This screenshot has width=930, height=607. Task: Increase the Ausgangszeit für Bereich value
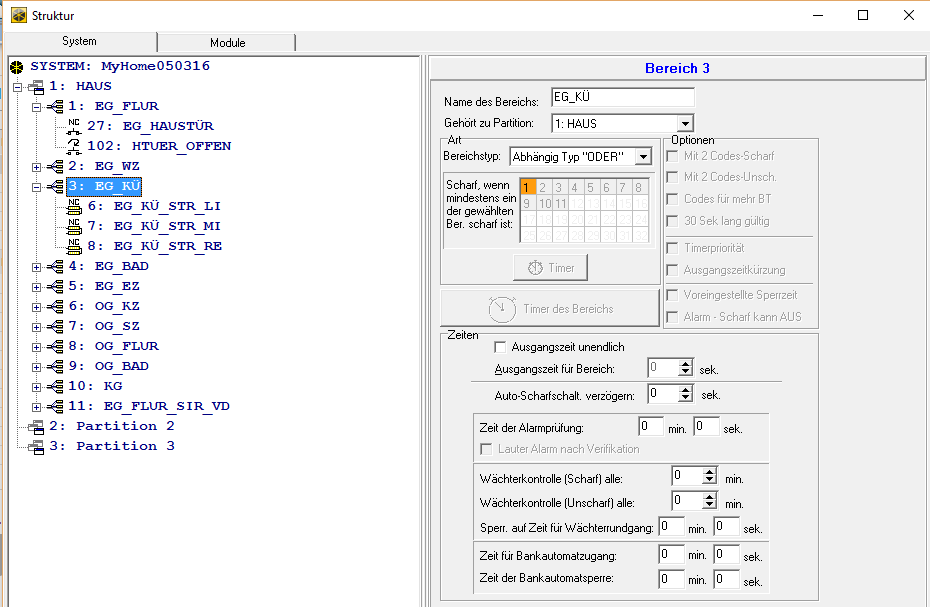coord(685,364)
